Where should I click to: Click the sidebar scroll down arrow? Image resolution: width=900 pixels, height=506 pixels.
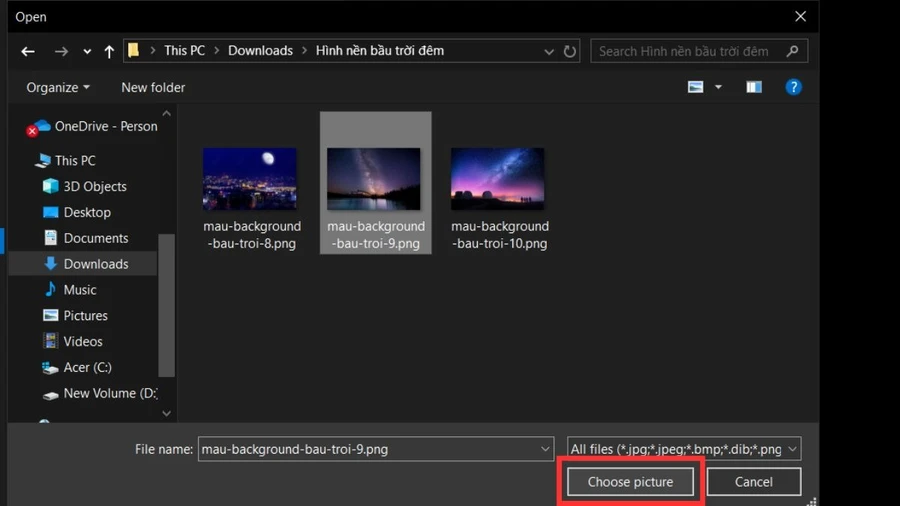click(166, 413)
